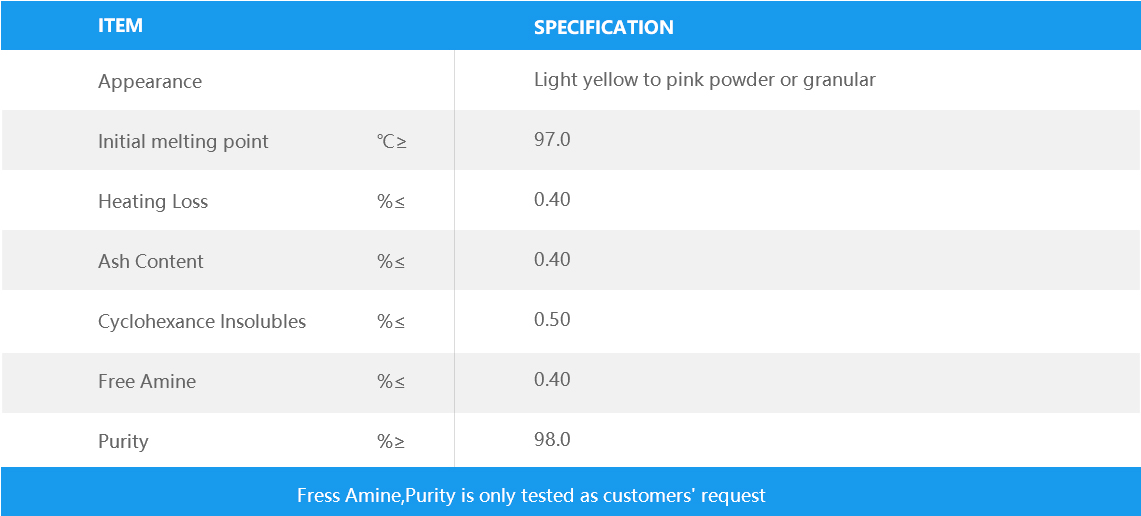Click the %≤ unit beside Cyclohexance Insolubles
1141x516 pixels.
tap(391, 321)
